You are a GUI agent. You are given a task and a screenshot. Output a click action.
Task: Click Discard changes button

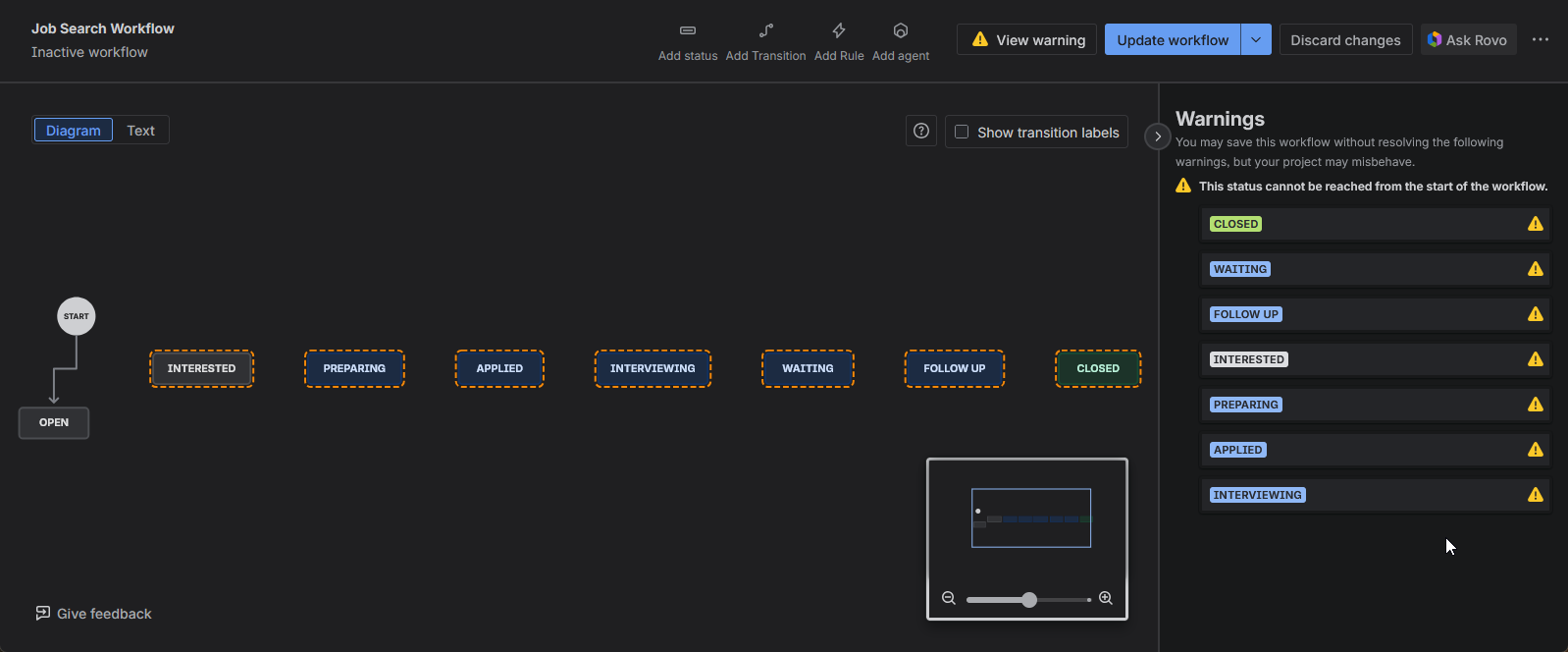click(1345, 39)
